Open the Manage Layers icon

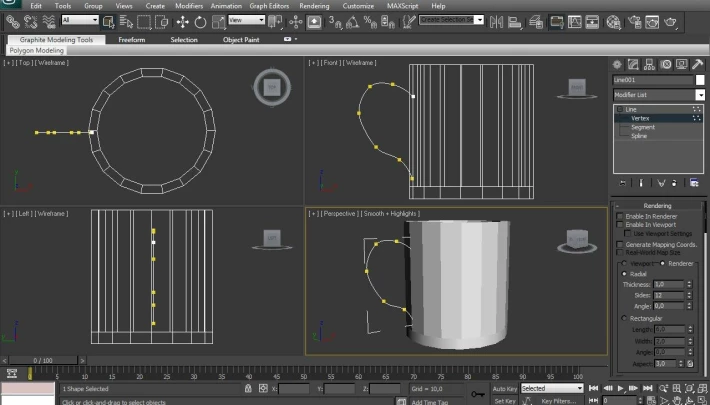[x=536, y=21]
